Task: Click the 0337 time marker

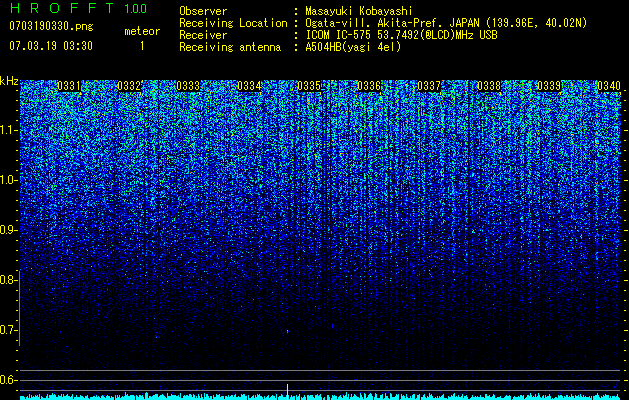Action: pyautogui.click(x=429, y=86)
